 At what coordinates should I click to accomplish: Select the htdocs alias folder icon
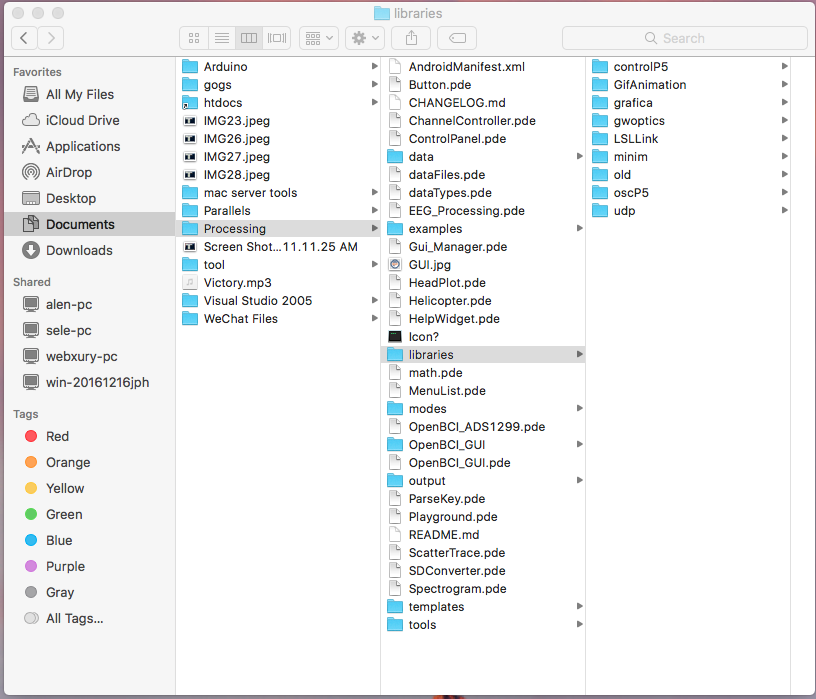(x=190, y=103)
